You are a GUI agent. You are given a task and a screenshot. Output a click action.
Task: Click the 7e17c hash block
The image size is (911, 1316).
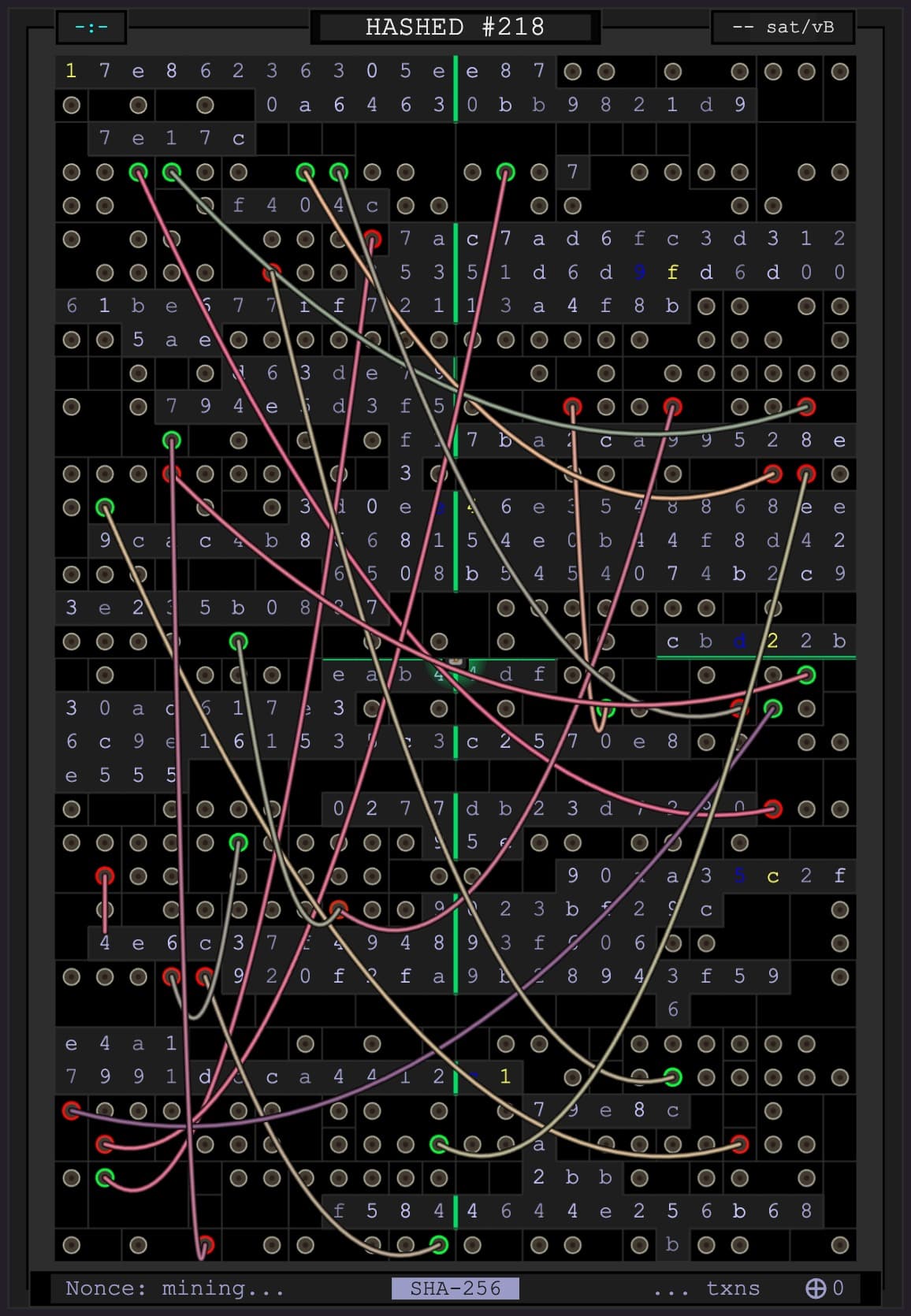click(172, 138)
